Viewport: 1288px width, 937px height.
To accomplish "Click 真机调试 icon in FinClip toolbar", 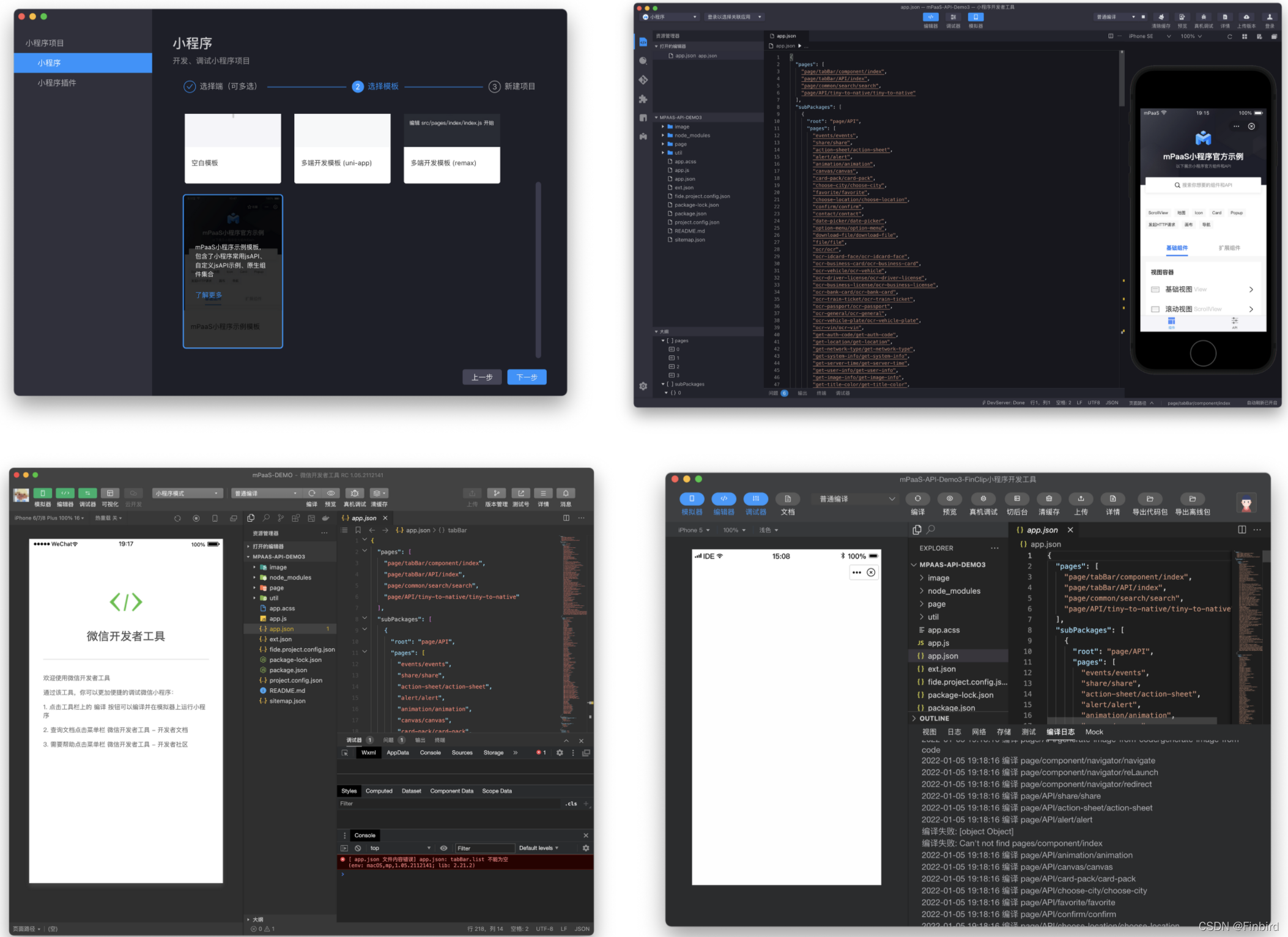I will coord(983,498).
